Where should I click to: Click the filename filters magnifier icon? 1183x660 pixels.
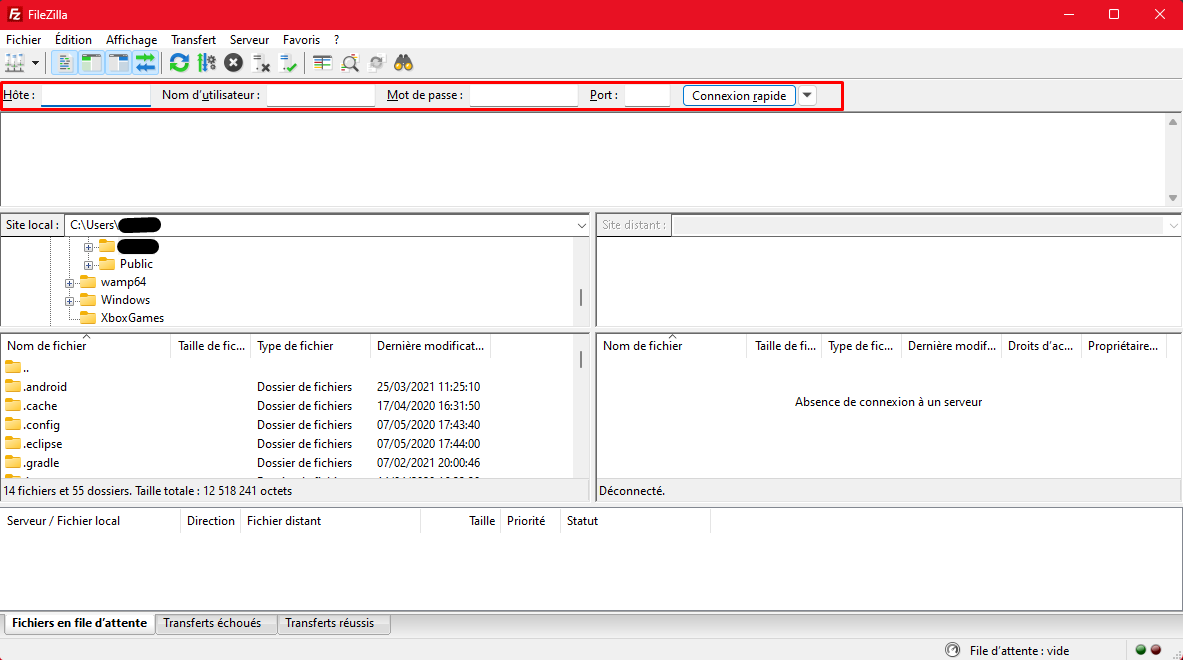349,63
